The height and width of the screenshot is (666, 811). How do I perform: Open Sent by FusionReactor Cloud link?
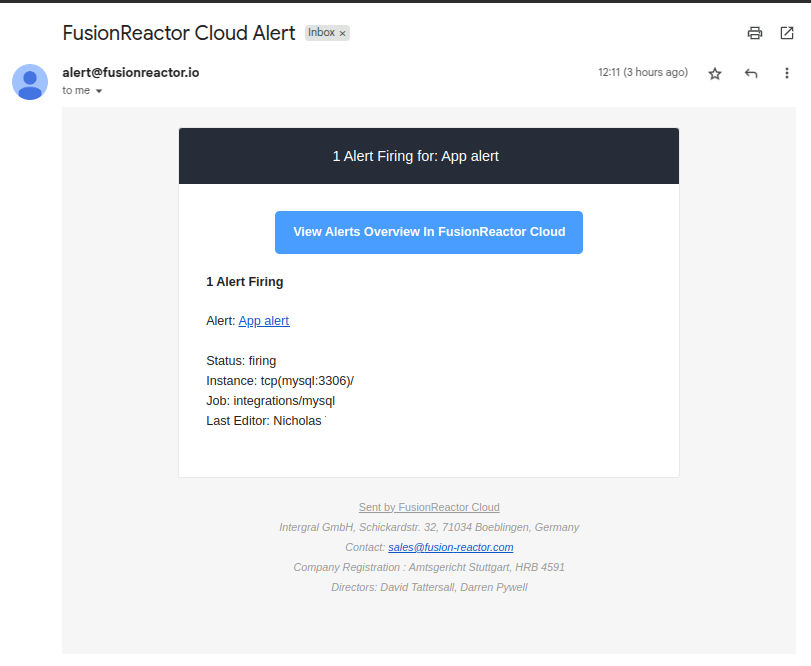pyautogui.click(x=429, y=507)
